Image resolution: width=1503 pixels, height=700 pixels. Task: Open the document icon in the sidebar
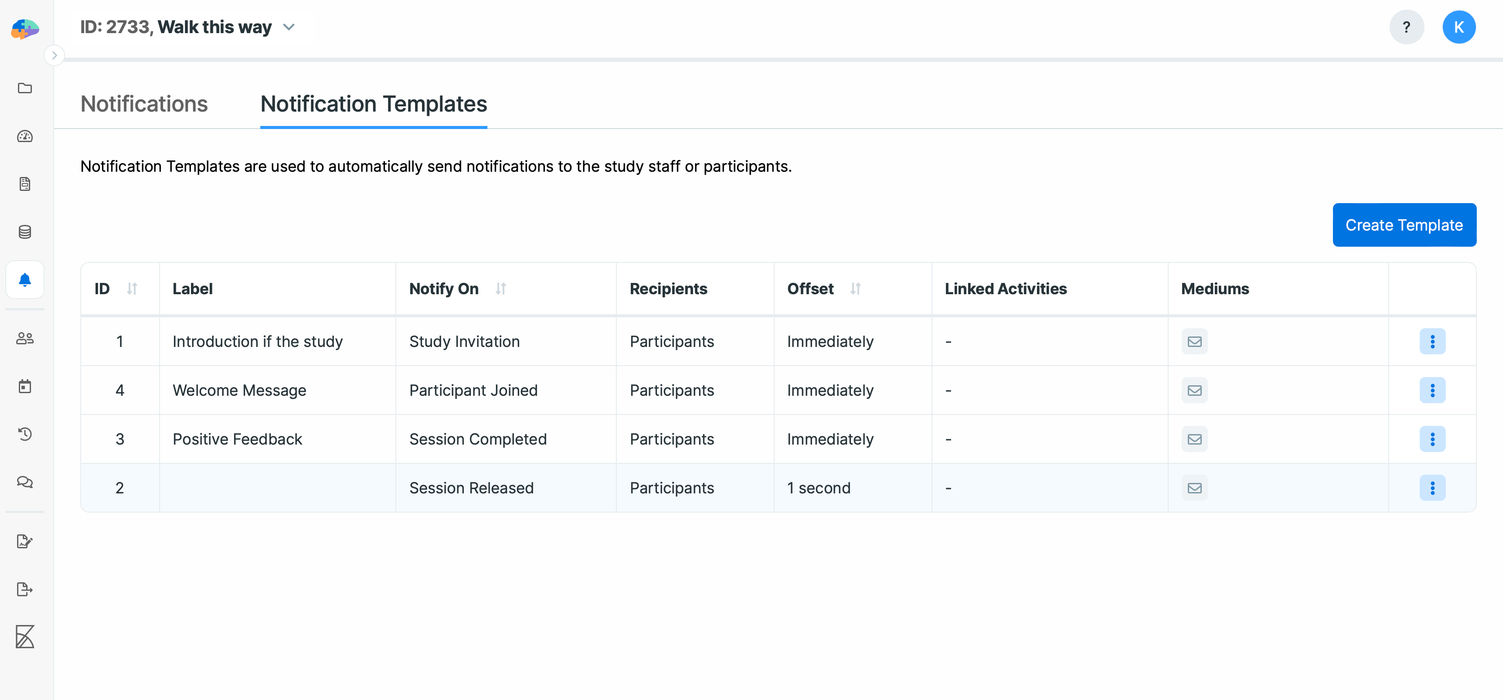(x=24, y=184)
